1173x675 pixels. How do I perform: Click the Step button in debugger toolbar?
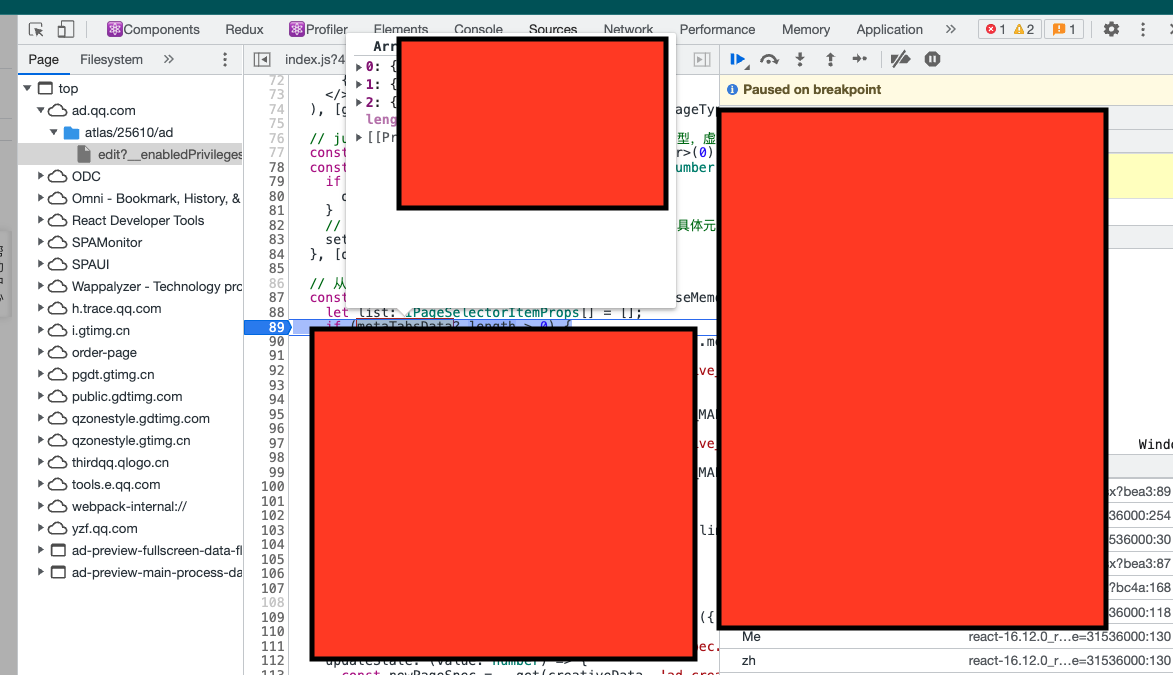point(860,60)
